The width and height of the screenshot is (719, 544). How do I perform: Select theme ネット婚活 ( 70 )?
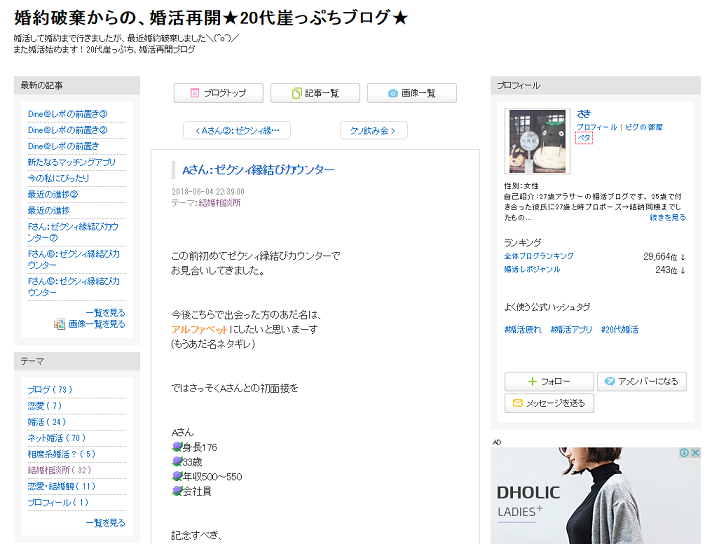click(57, 438)
